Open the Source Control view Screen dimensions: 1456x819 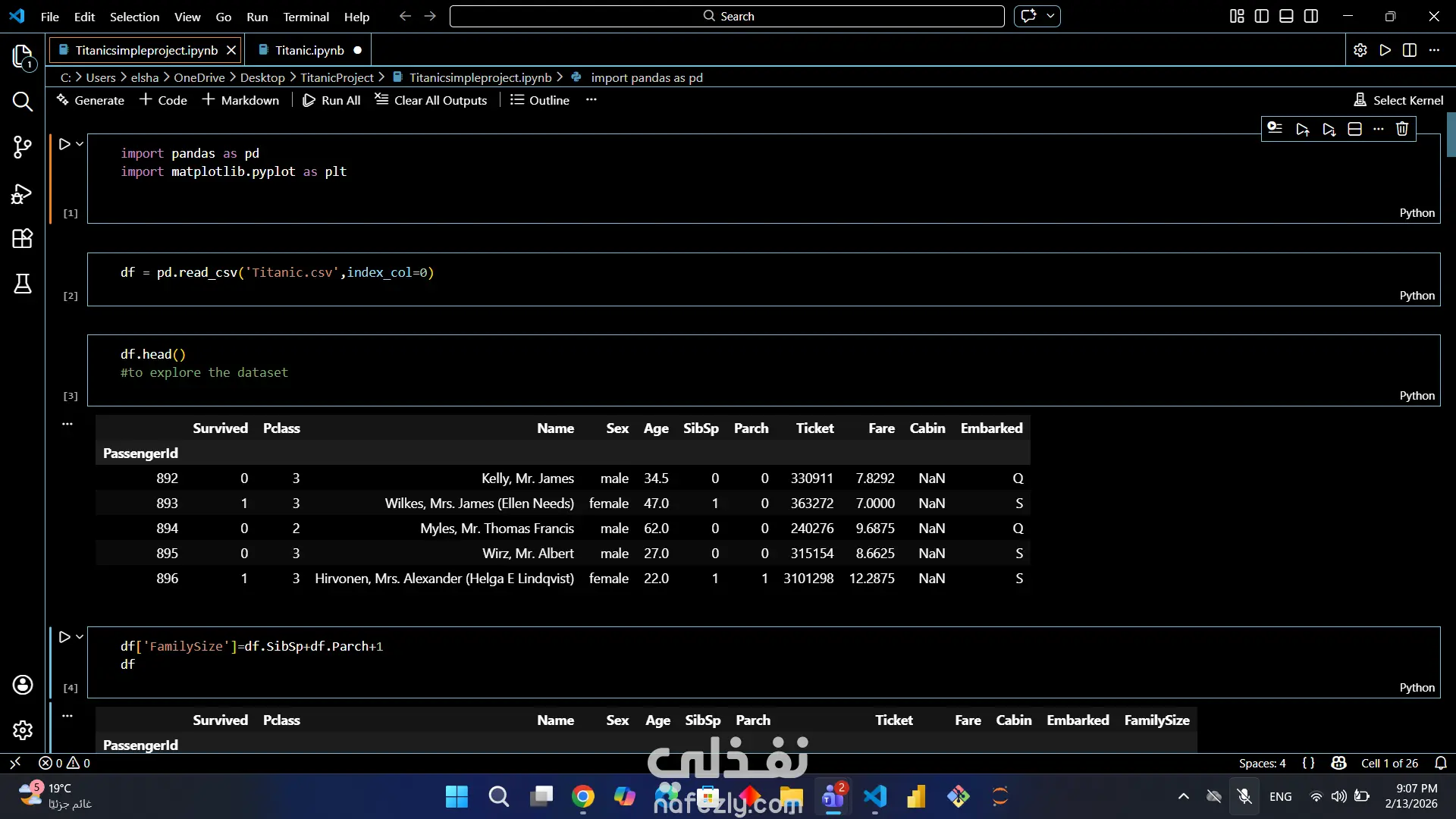23,147
